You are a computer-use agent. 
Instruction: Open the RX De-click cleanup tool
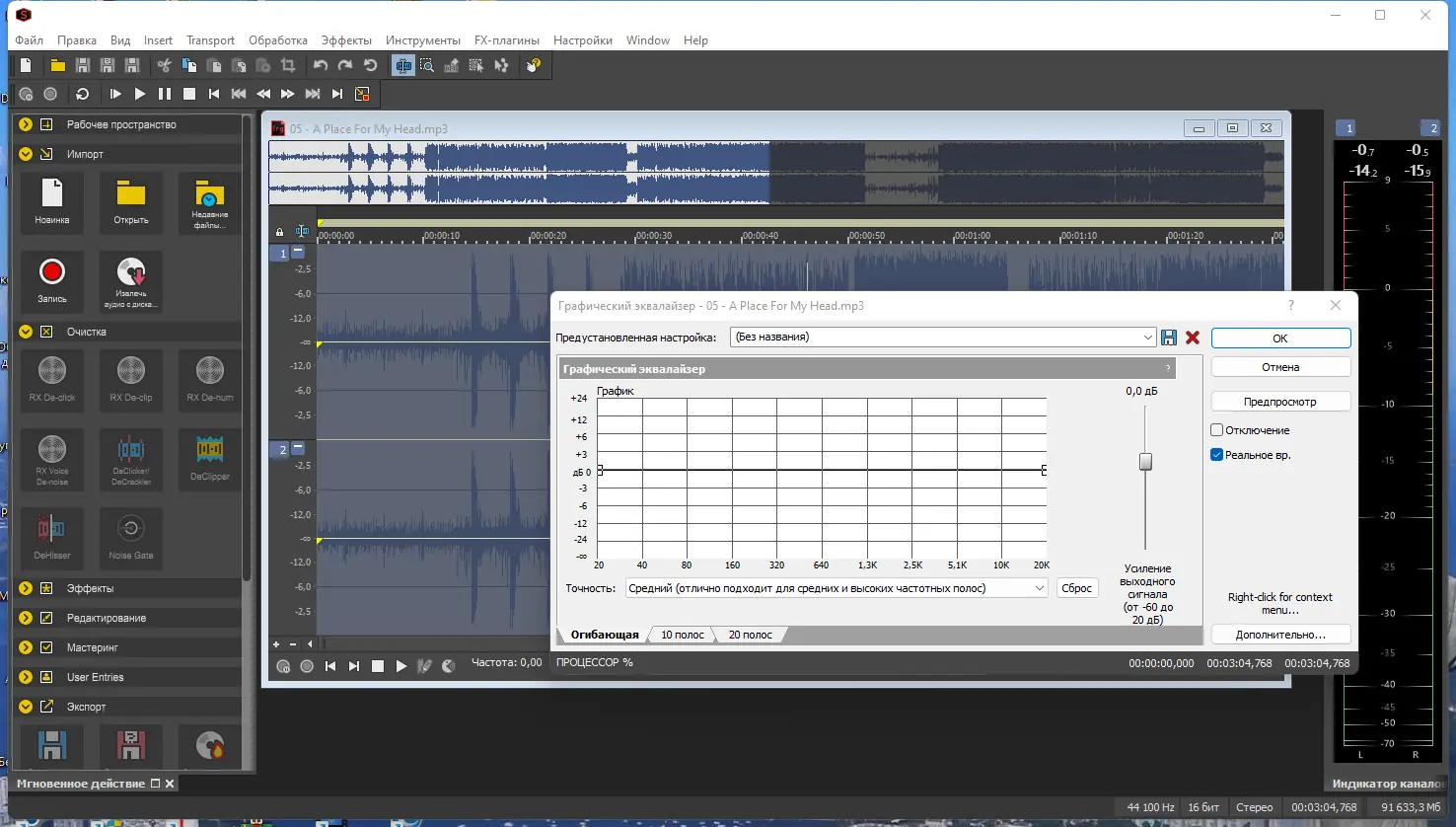pos(52,371)
